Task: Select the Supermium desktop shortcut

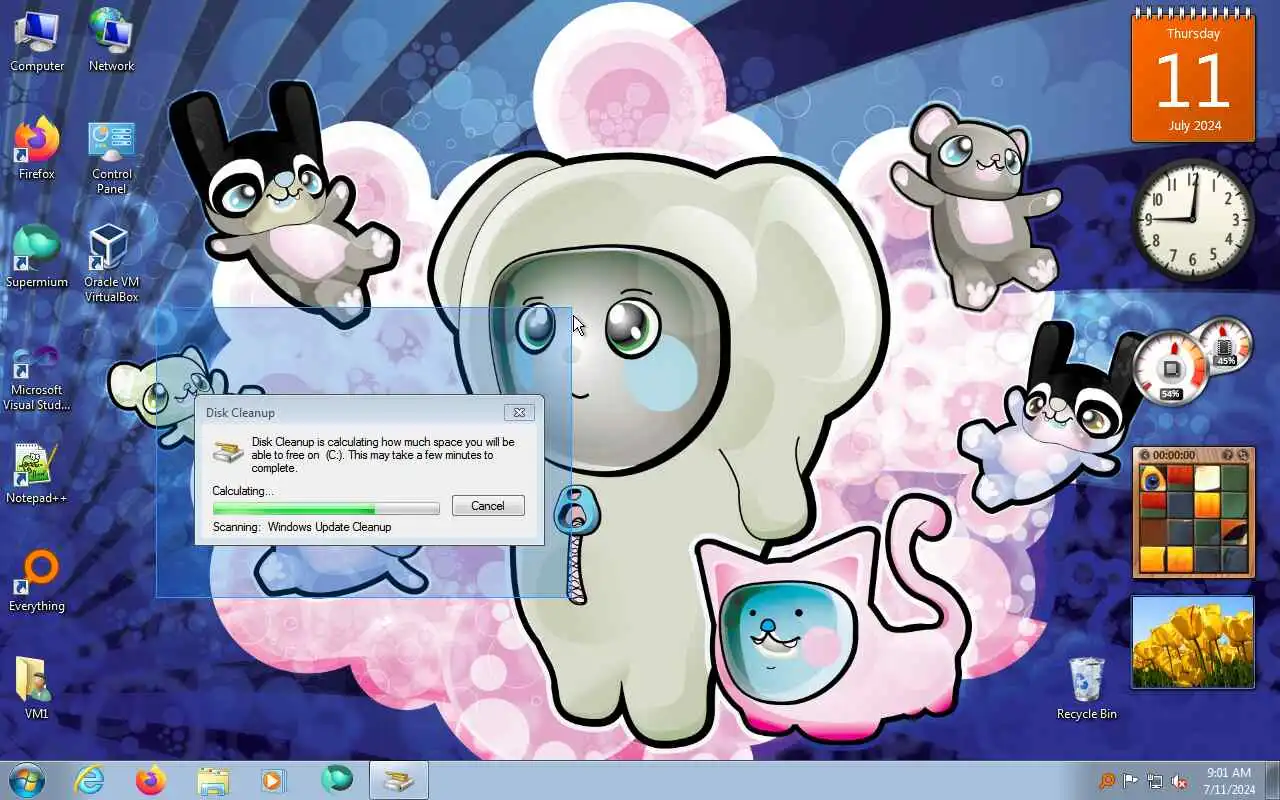Action: pyautogui.click(x=37, y=256)
